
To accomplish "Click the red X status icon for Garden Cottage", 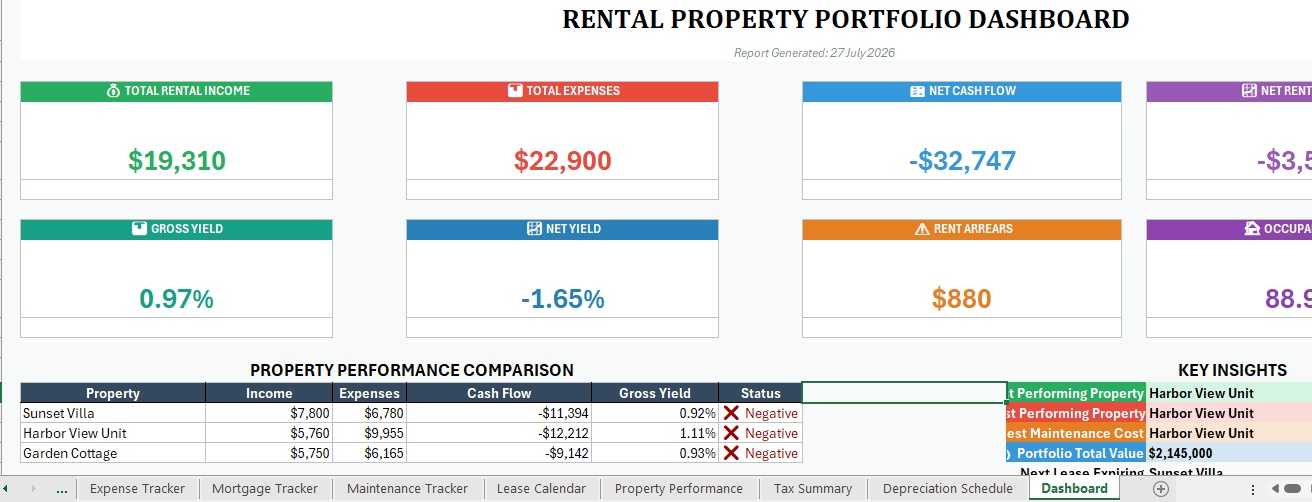I will (x=731, y=453).
